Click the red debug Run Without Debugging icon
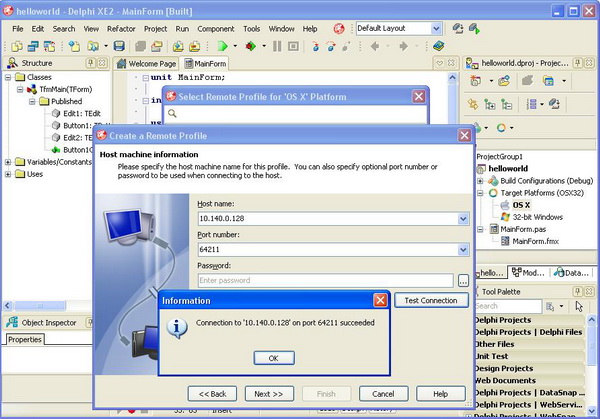Screen dimensions: 600x419 [x=251, y=46]
